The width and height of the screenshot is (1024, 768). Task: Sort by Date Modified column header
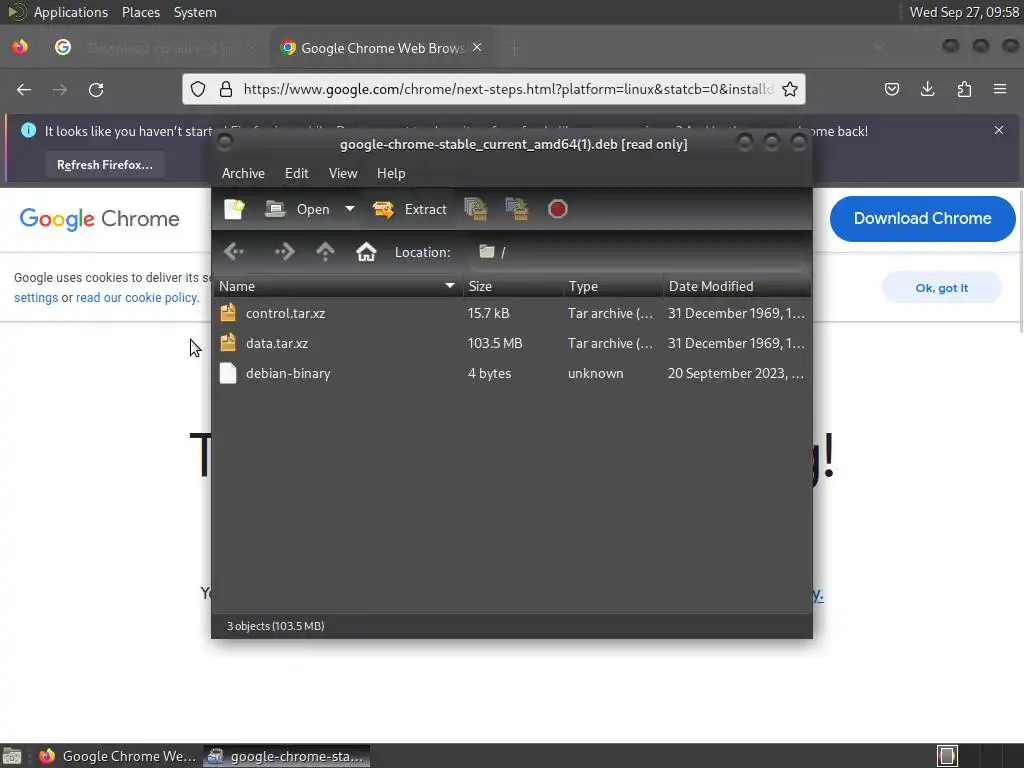pyautogui.click(x=737, y=286)
